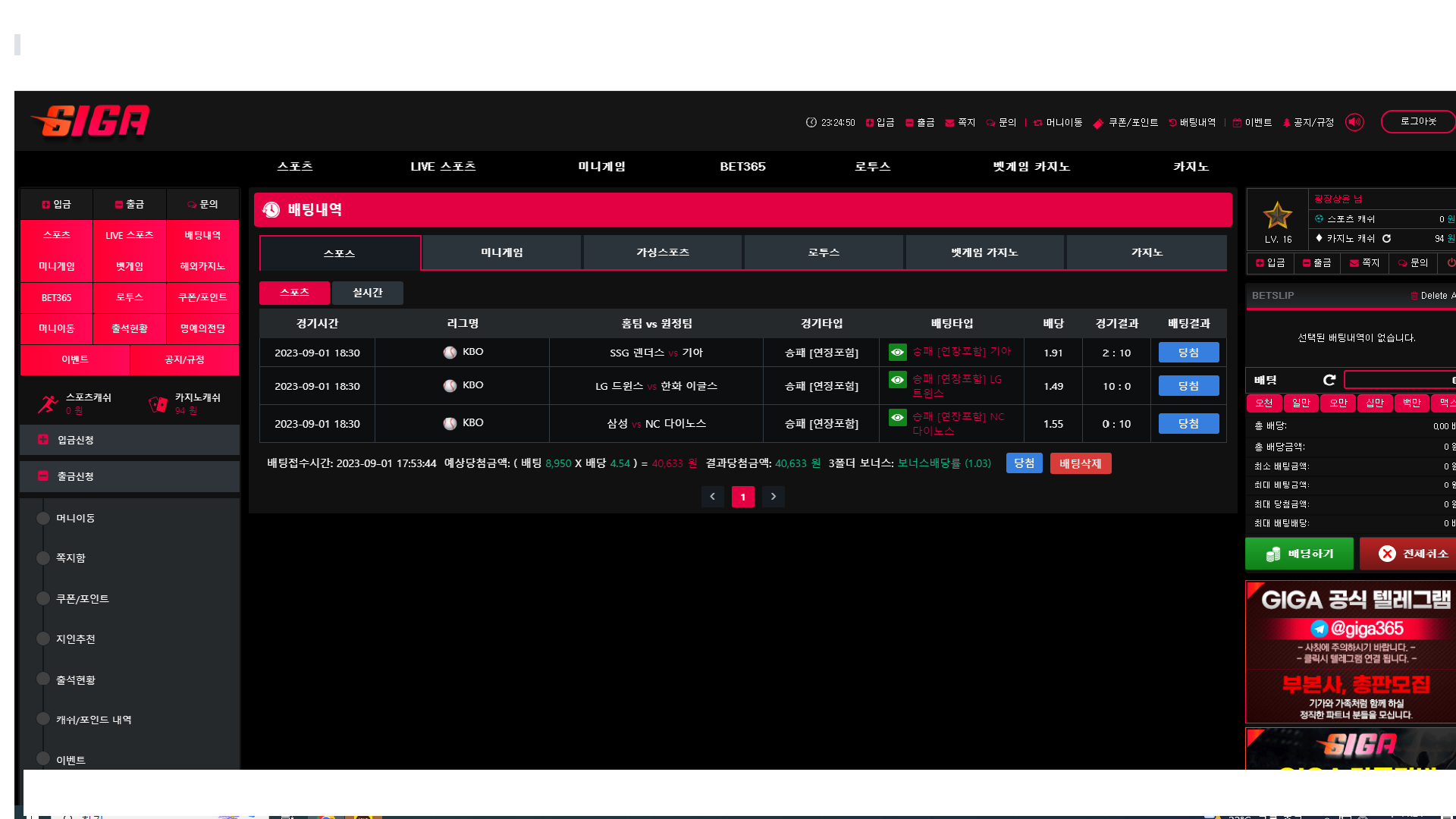Add 십만 quick bet amount
Viewport: 1456px width, 819px height.
tap(1375, 403)
